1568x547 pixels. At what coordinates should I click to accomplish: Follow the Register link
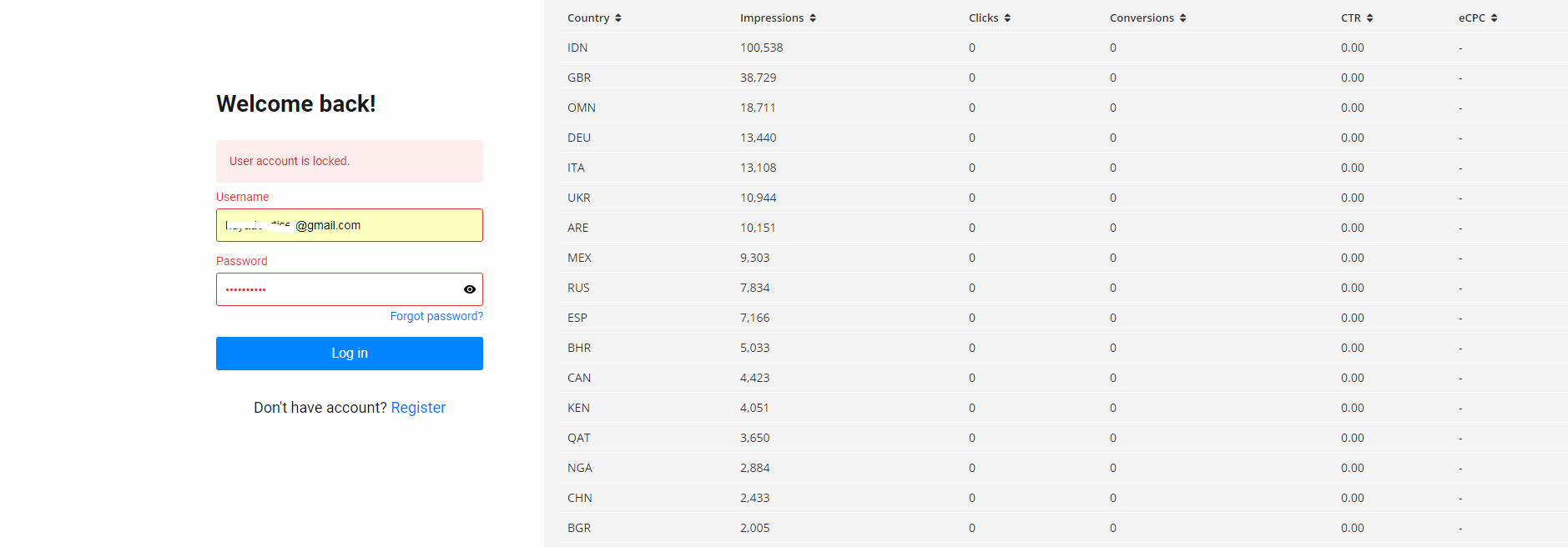pos(418,408)
